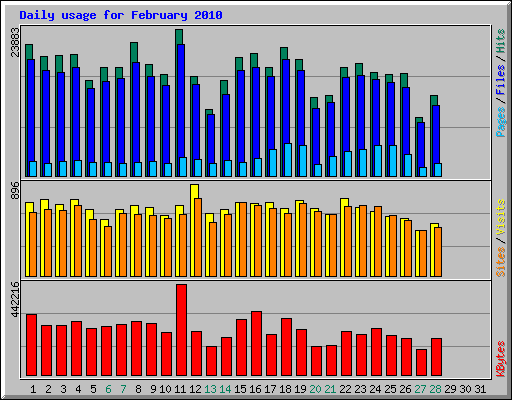Click the 442216 KBytes axis value
512x400 pixels.
click(x=15, y=300)
